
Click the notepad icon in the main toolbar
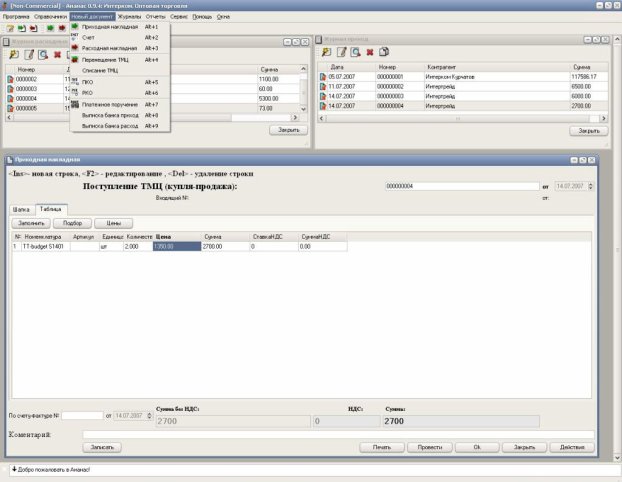tap(10, 28)
